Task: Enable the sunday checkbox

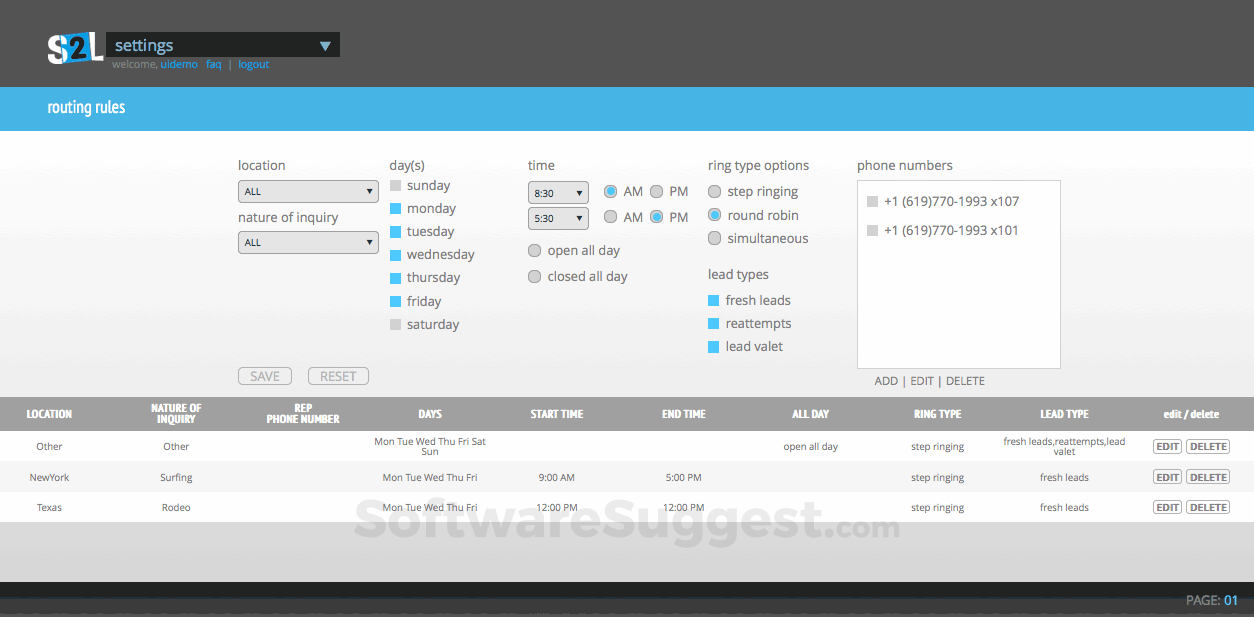Action: pyautogui.click(x=395, y=185)
